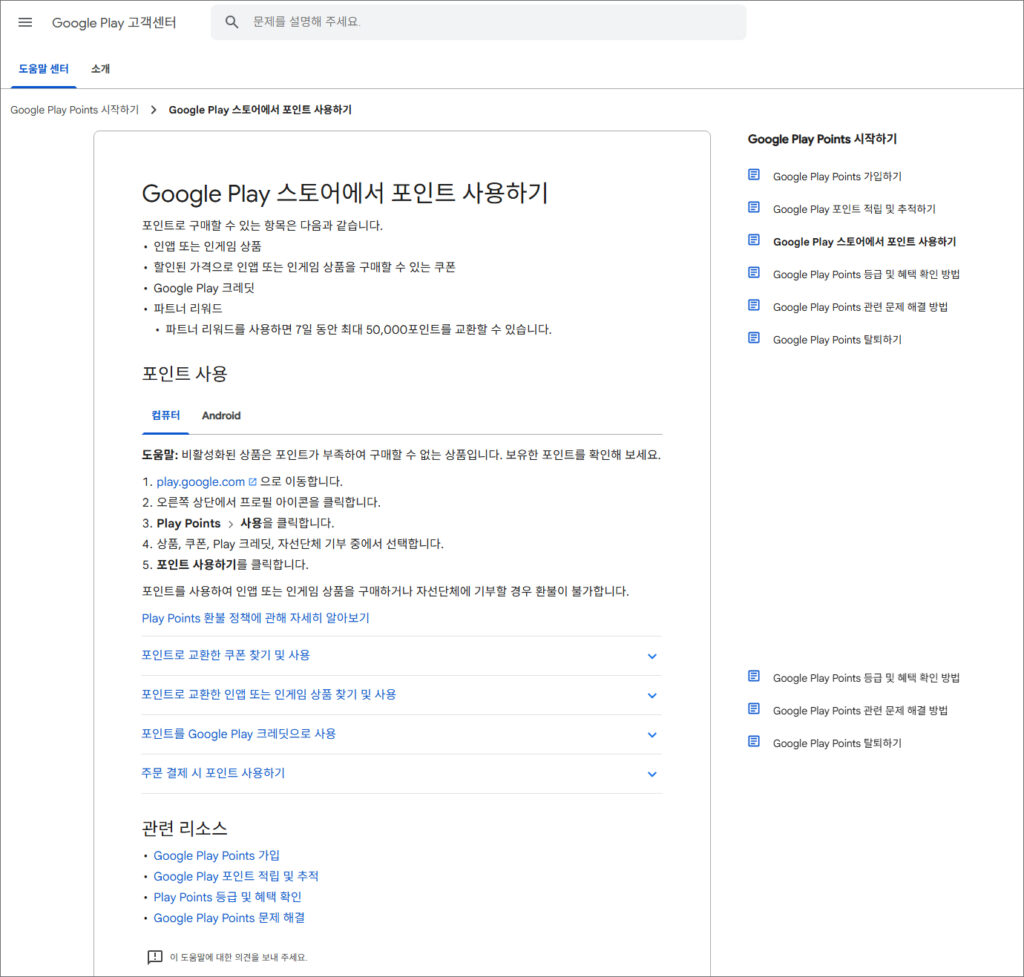The image size is (1024, 977).
Task: Click article icon beside Google Play 포인트 적립 및 추적하기
Action: 754,208
